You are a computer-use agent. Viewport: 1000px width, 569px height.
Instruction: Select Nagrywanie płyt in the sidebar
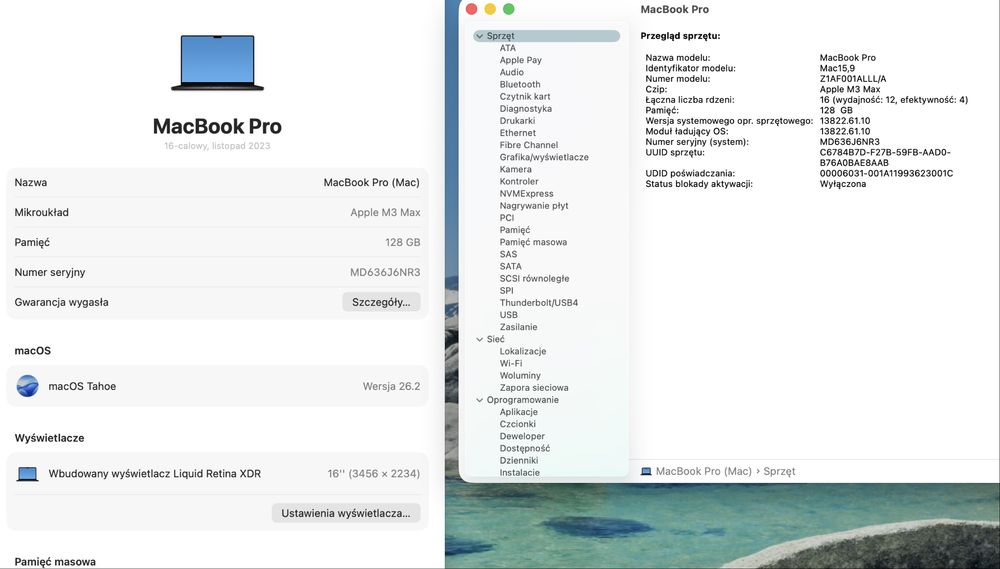point(534,205)
